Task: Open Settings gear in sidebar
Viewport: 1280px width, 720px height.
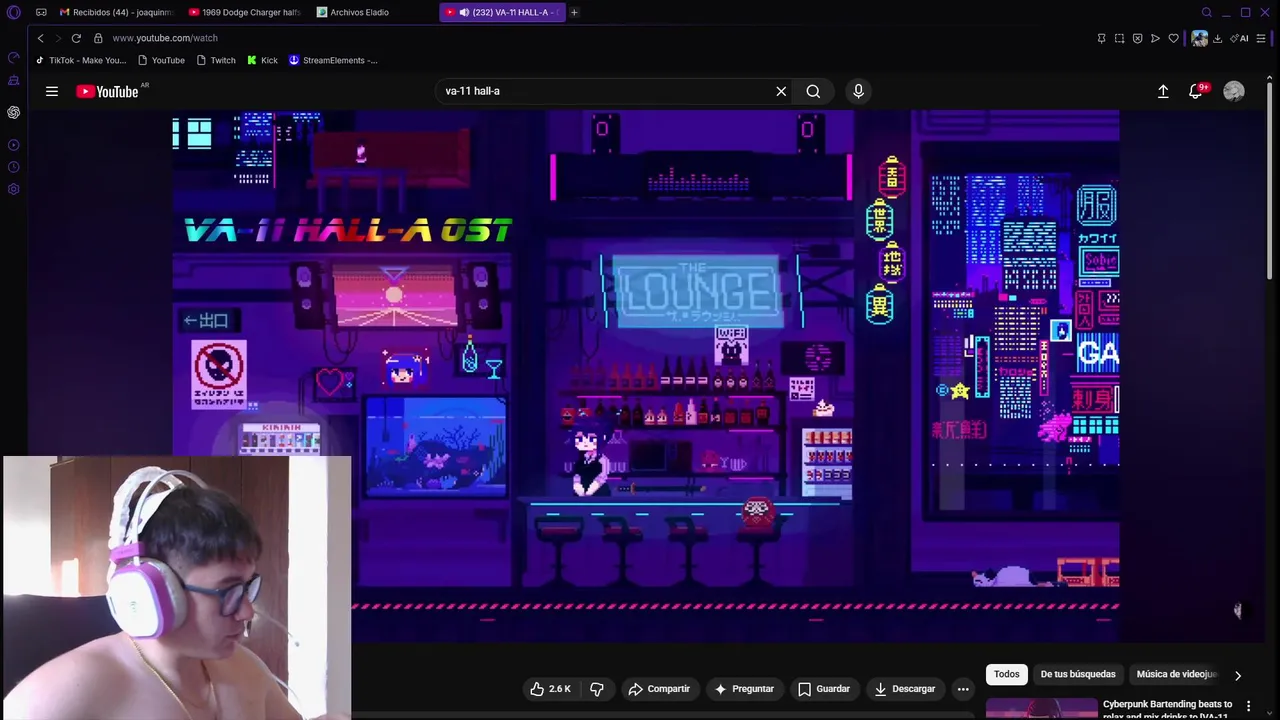Action: tap(13, 189)
